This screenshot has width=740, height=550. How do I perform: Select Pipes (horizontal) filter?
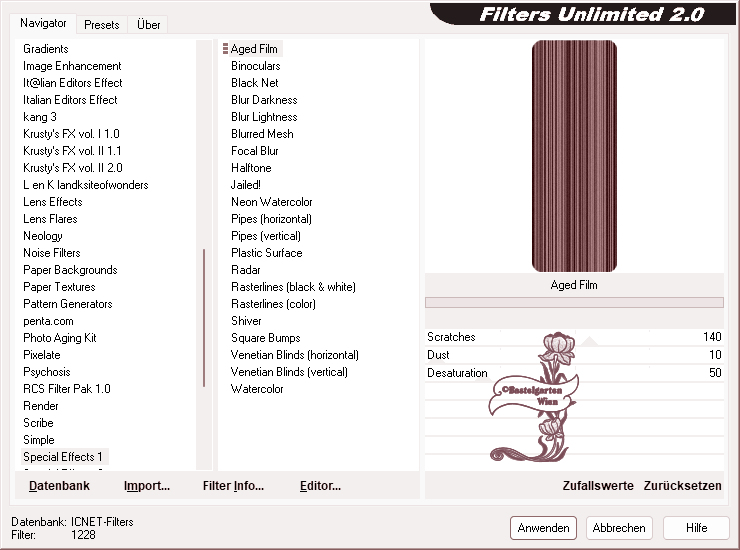(x=271, y=219)
